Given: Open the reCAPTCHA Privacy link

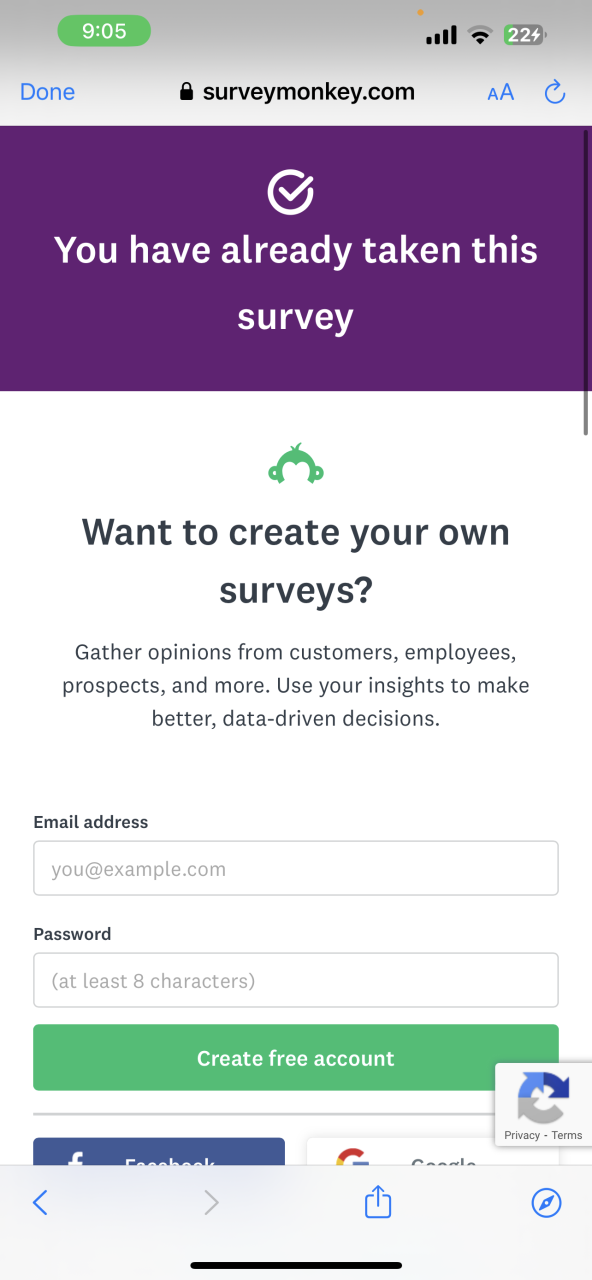Looking at the screenshot, I should point(522,1135).
